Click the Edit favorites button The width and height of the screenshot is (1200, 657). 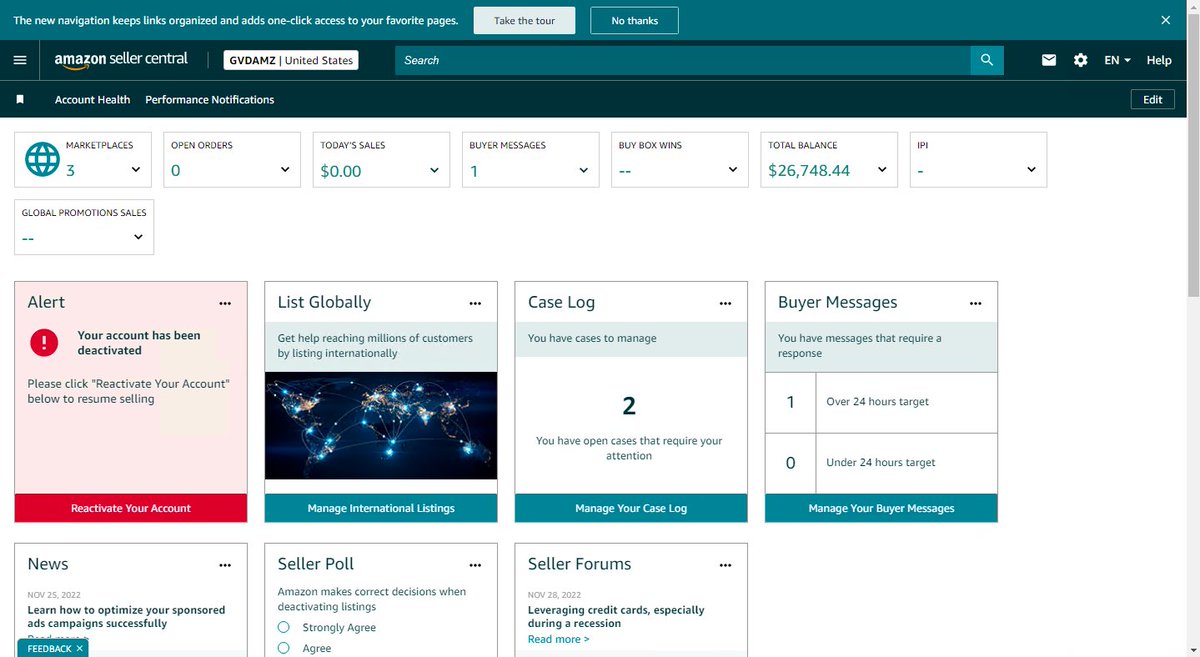(x=1153, y=100)
